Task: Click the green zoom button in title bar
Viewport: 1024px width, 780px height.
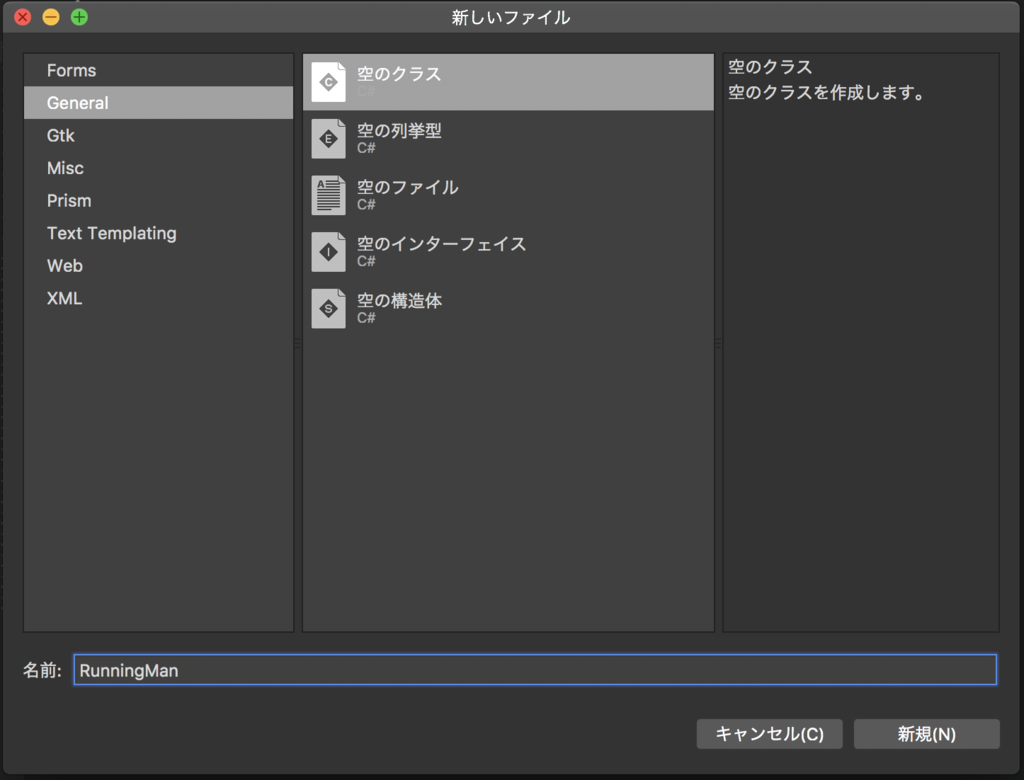Action: tap(78, 17)
